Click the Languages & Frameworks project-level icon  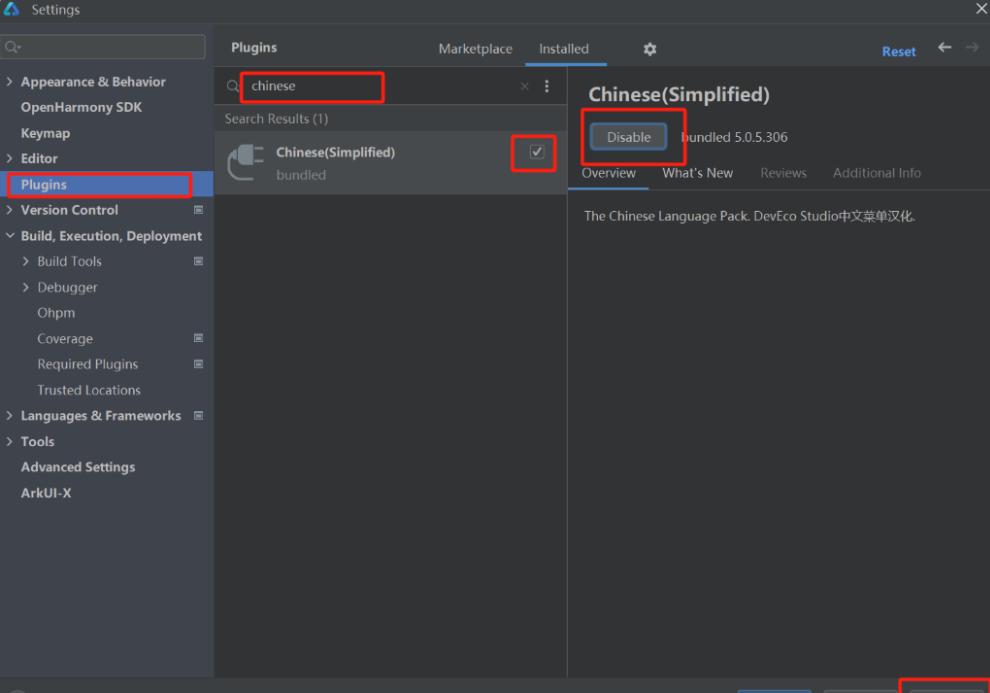(198, 415)
